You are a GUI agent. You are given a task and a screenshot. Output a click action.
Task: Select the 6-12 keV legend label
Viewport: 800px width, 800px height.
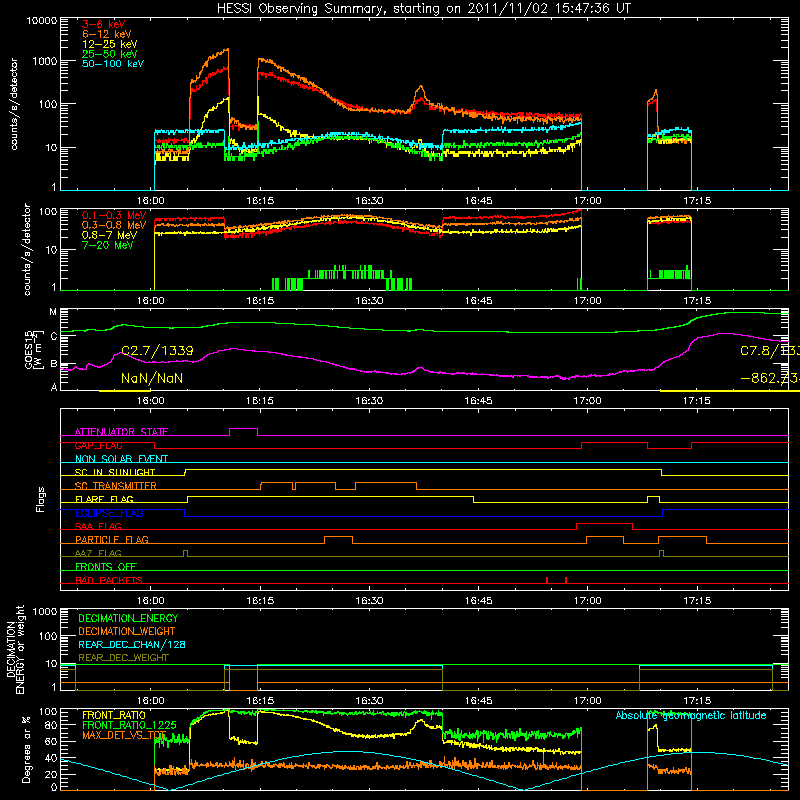tap(107, 34)
